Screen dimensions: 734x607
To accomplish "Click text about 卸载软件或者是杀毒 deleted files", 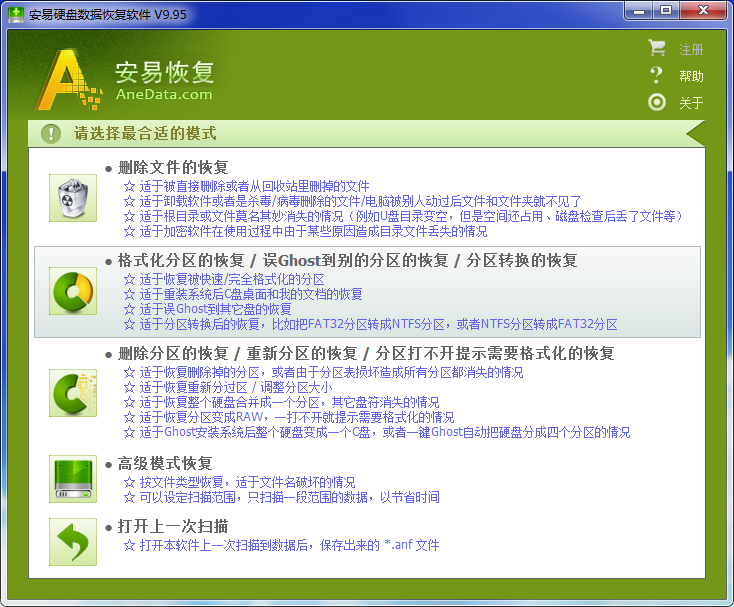I will point(360,201).
